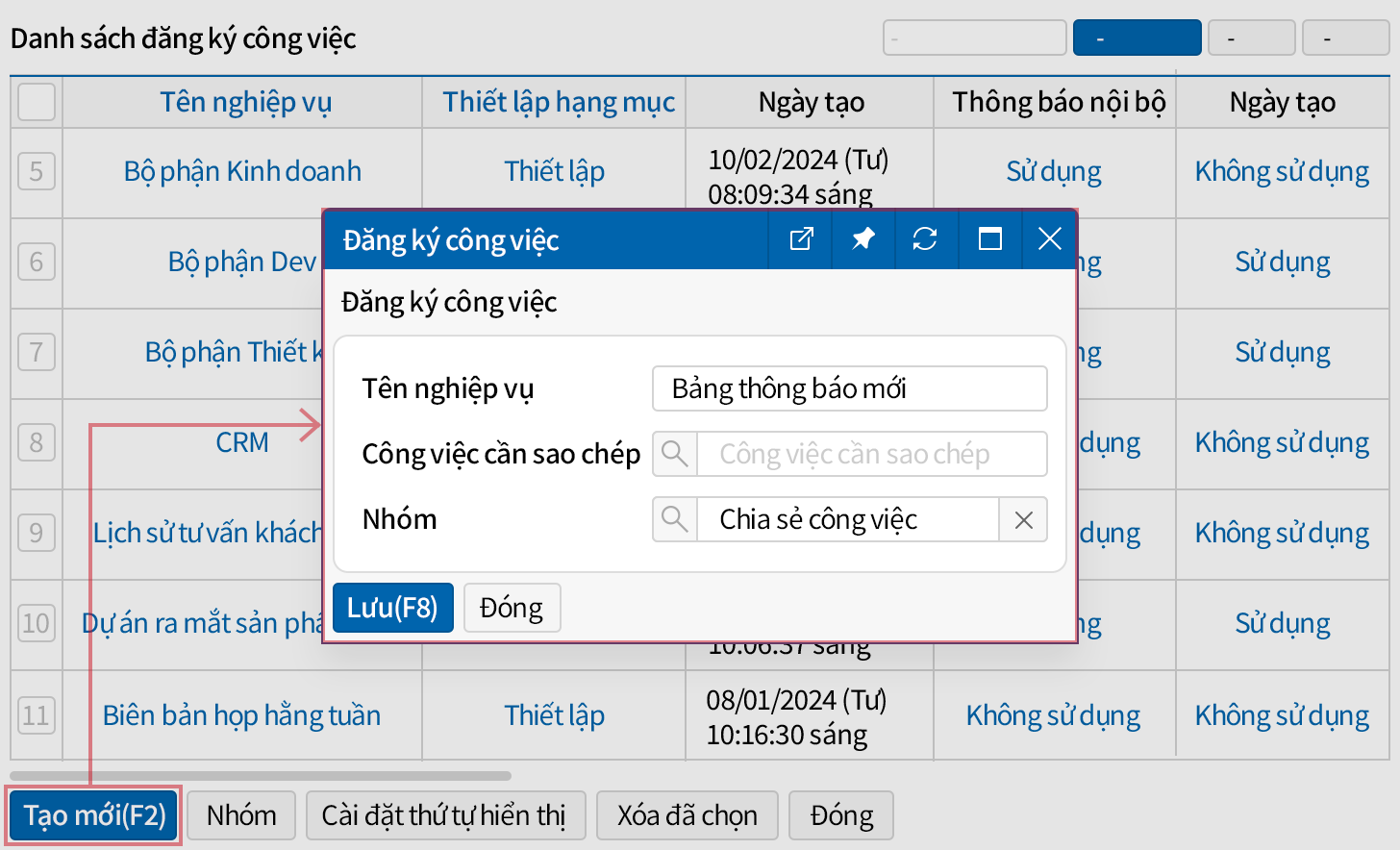The image size is (1400, 850).
Task: Sort by Tên nghiệp vụ column header
Action: (x=245, y=102)
